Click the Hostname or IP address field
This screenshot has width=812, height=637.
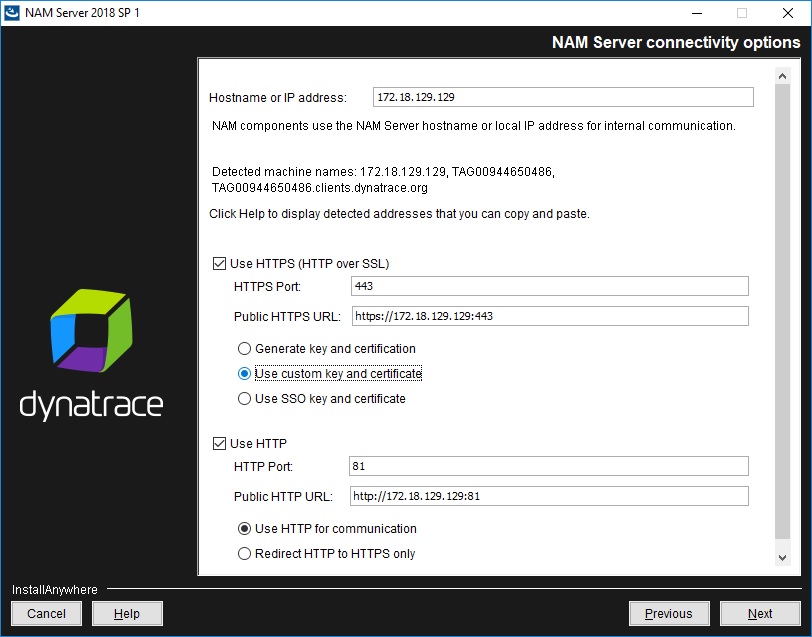click(x=563, y=97)
